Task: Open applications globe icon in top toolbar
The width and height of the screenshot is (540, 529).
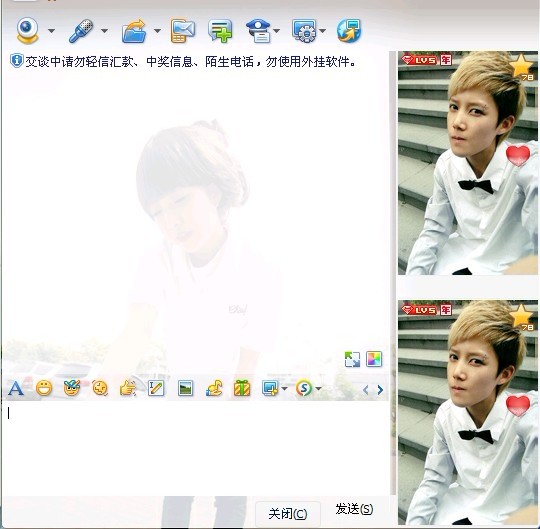Action: [349, 31]
